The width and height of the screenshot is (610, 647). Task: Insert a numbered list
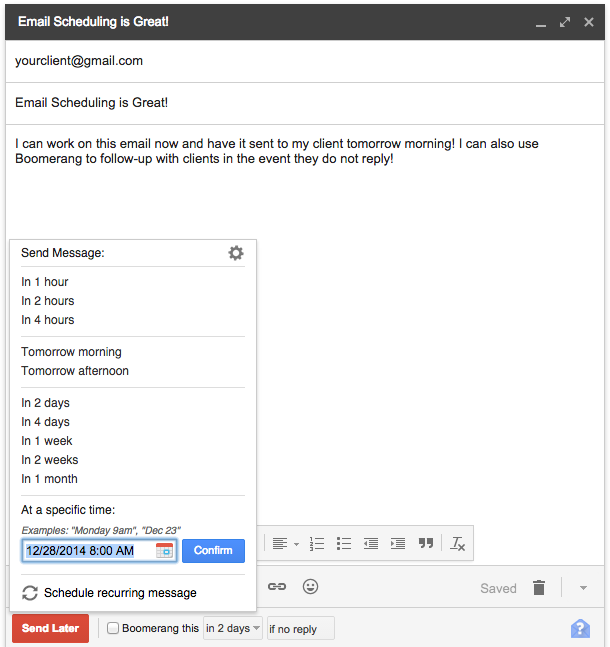pyautogui.click(x=317, y=543)
